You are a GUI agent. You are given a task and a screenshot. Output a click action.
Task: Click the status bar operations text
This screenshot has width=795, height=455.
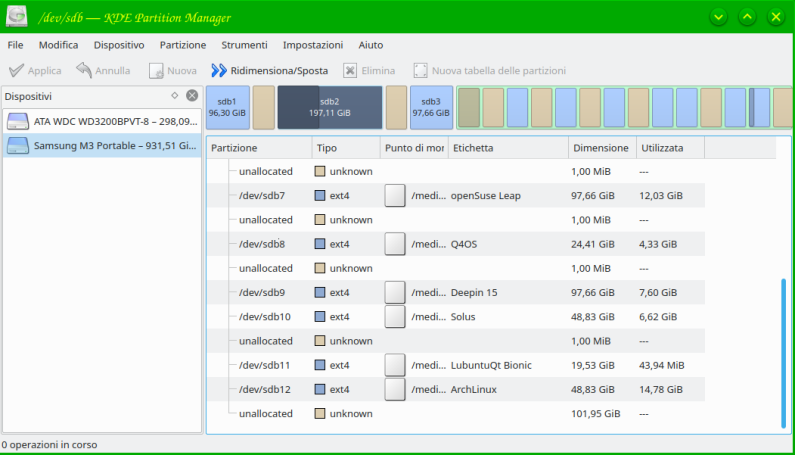49,445
